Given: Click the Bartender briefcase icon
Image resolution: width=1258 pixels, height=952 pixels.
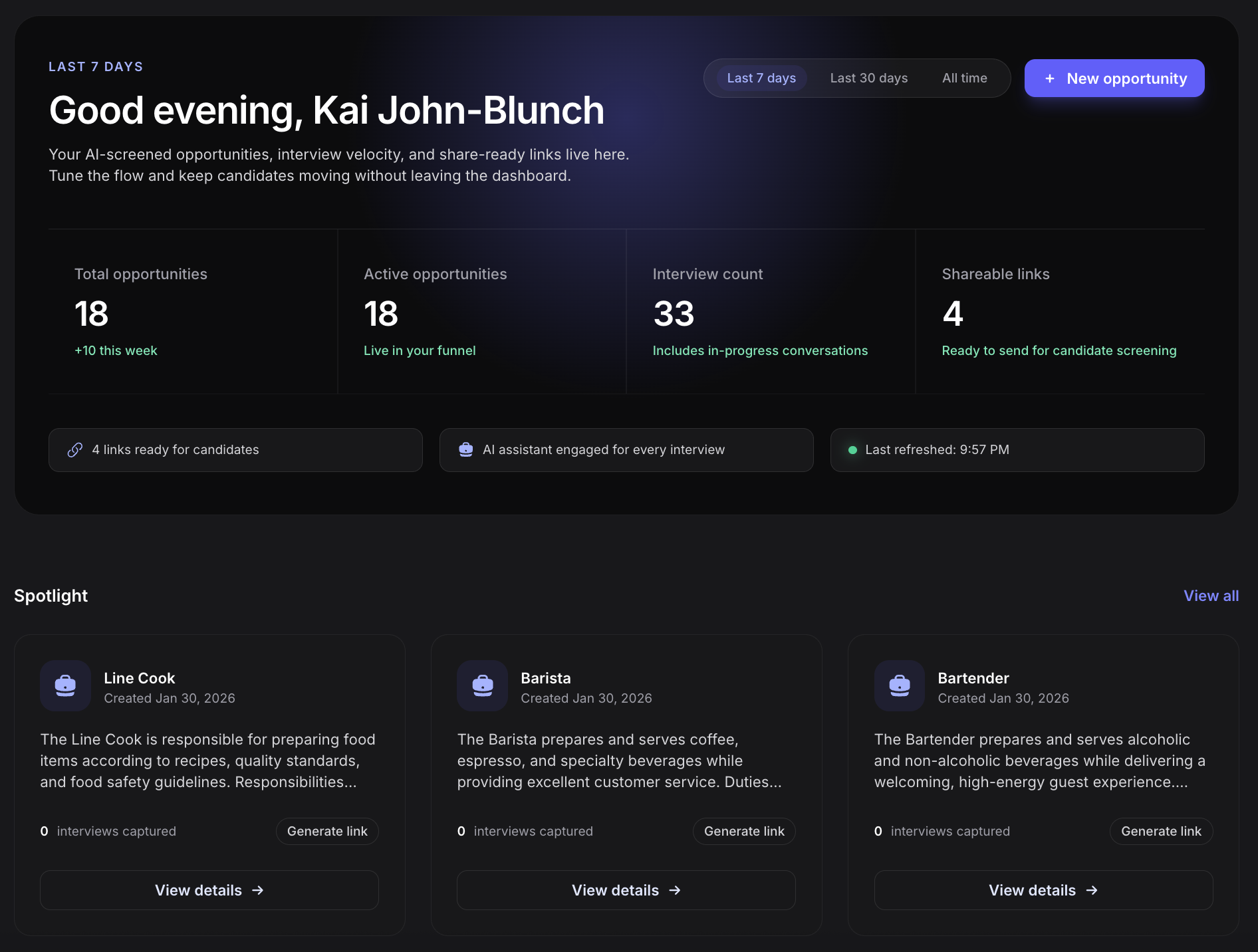Looking at the screenshot, I should pos(899,685).
